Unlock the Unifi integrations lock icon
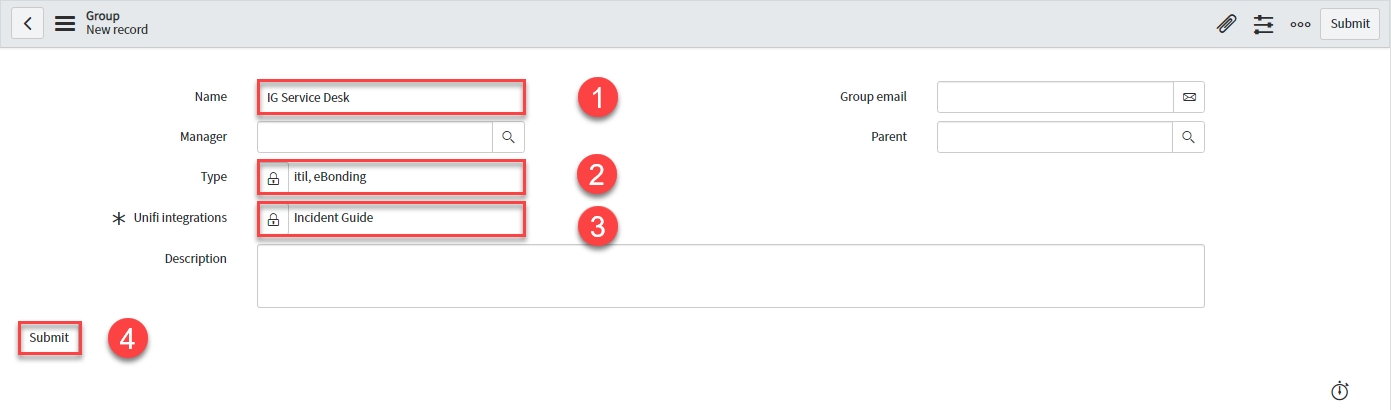 click(x=273, y=218)
